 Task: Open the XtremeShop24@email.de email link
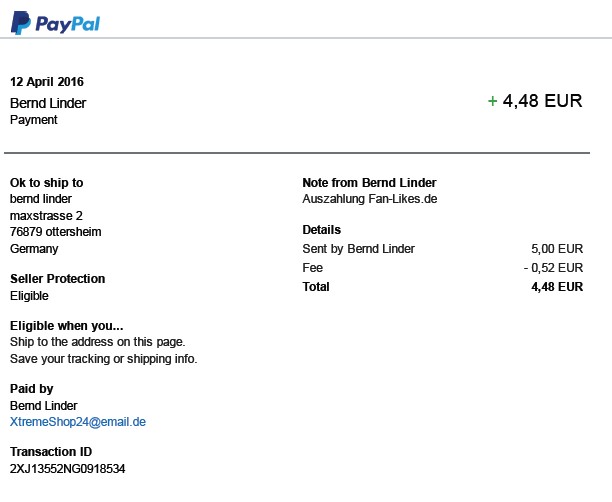point(78,422)
